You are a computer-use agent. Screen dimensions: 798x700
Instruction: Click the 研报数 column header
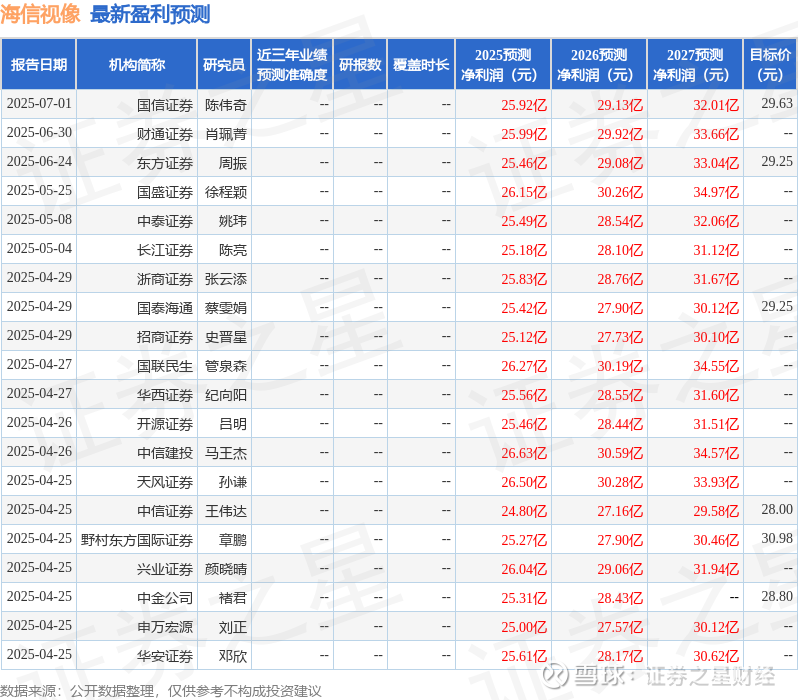360,65
